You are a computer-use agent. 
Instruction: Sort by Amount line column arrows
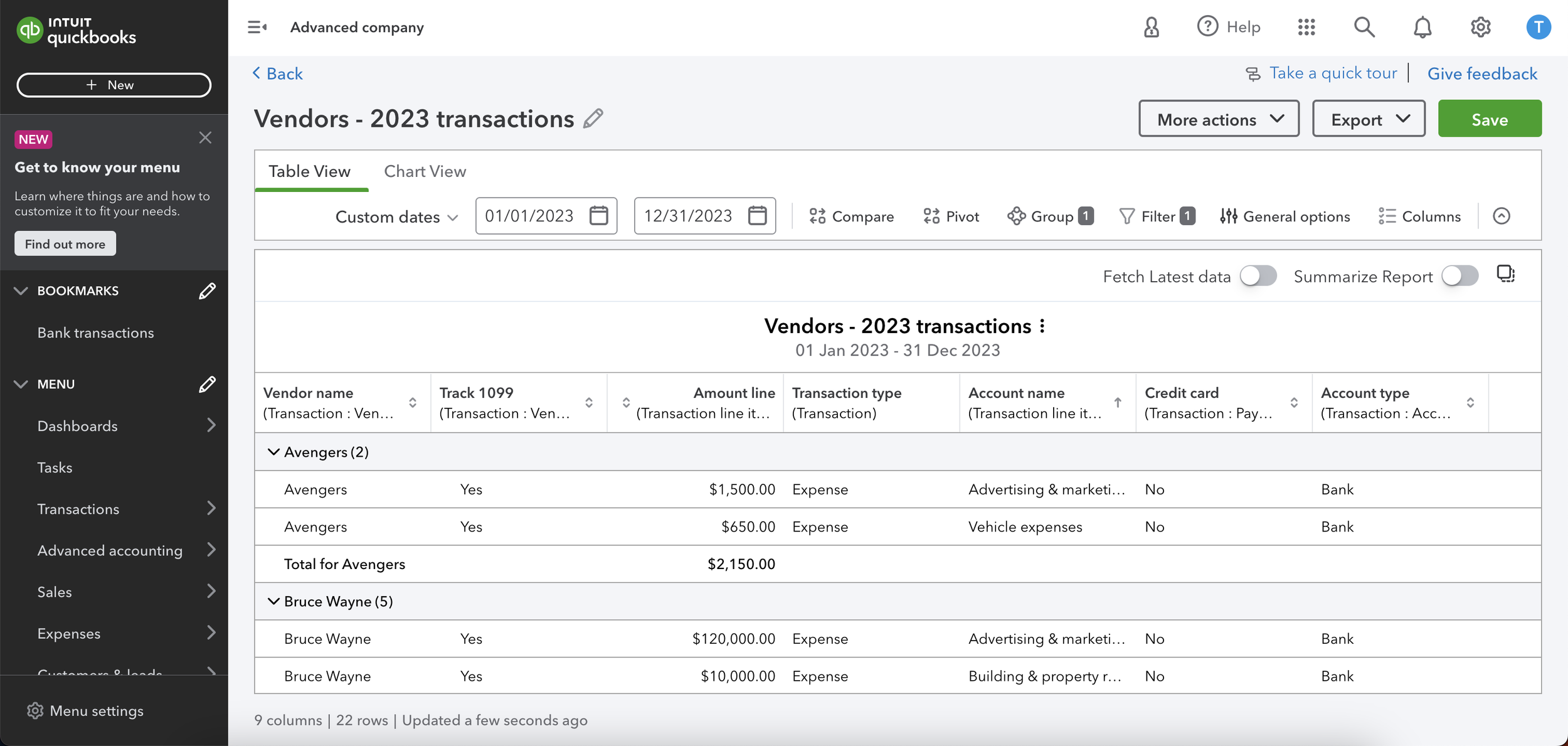pyautogui.click(x=626, y=403)
